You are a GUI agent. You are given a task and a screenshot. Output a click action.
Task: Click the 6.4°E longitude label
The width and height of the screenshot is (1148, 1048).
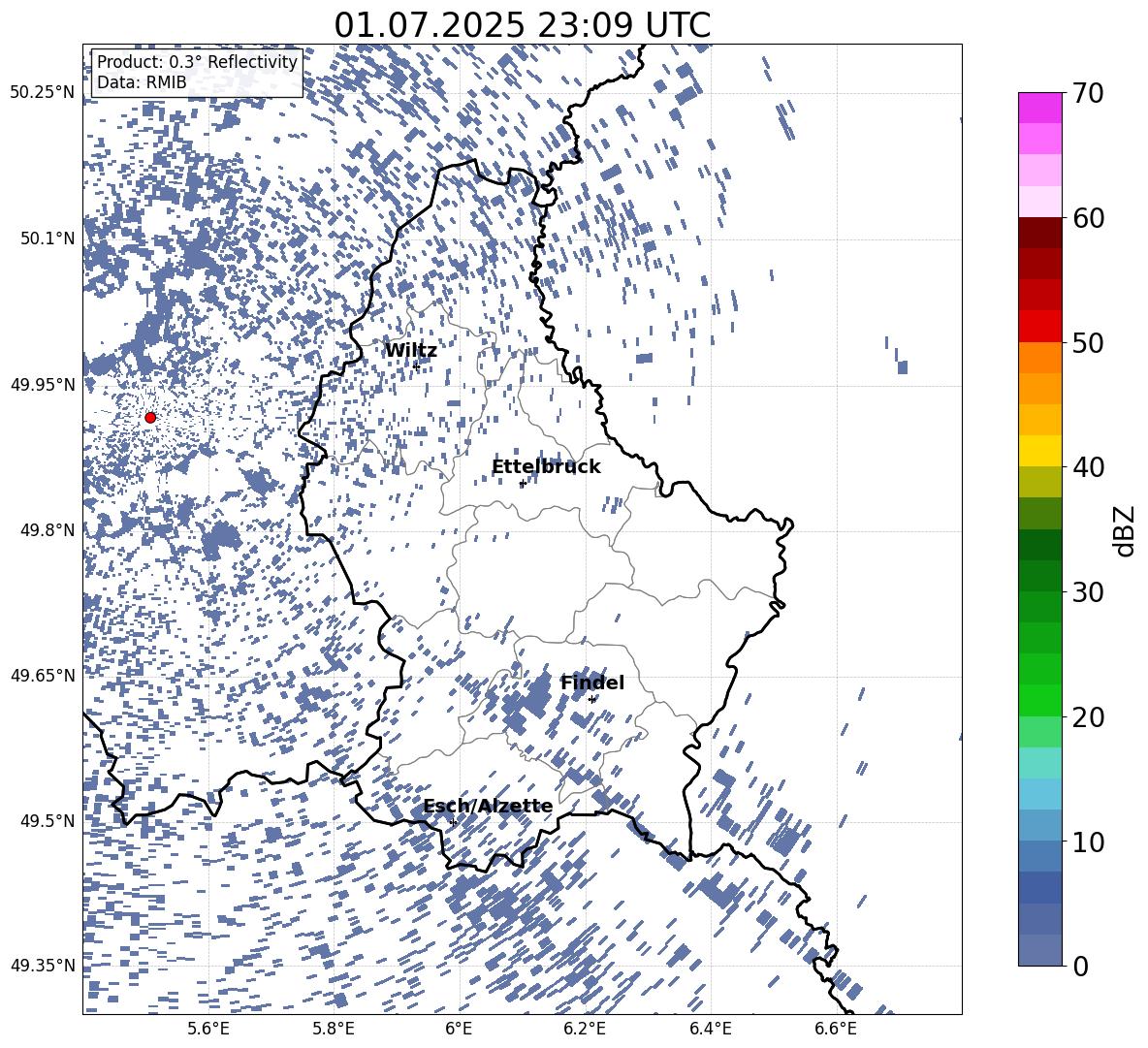[x=710, y=1029]
